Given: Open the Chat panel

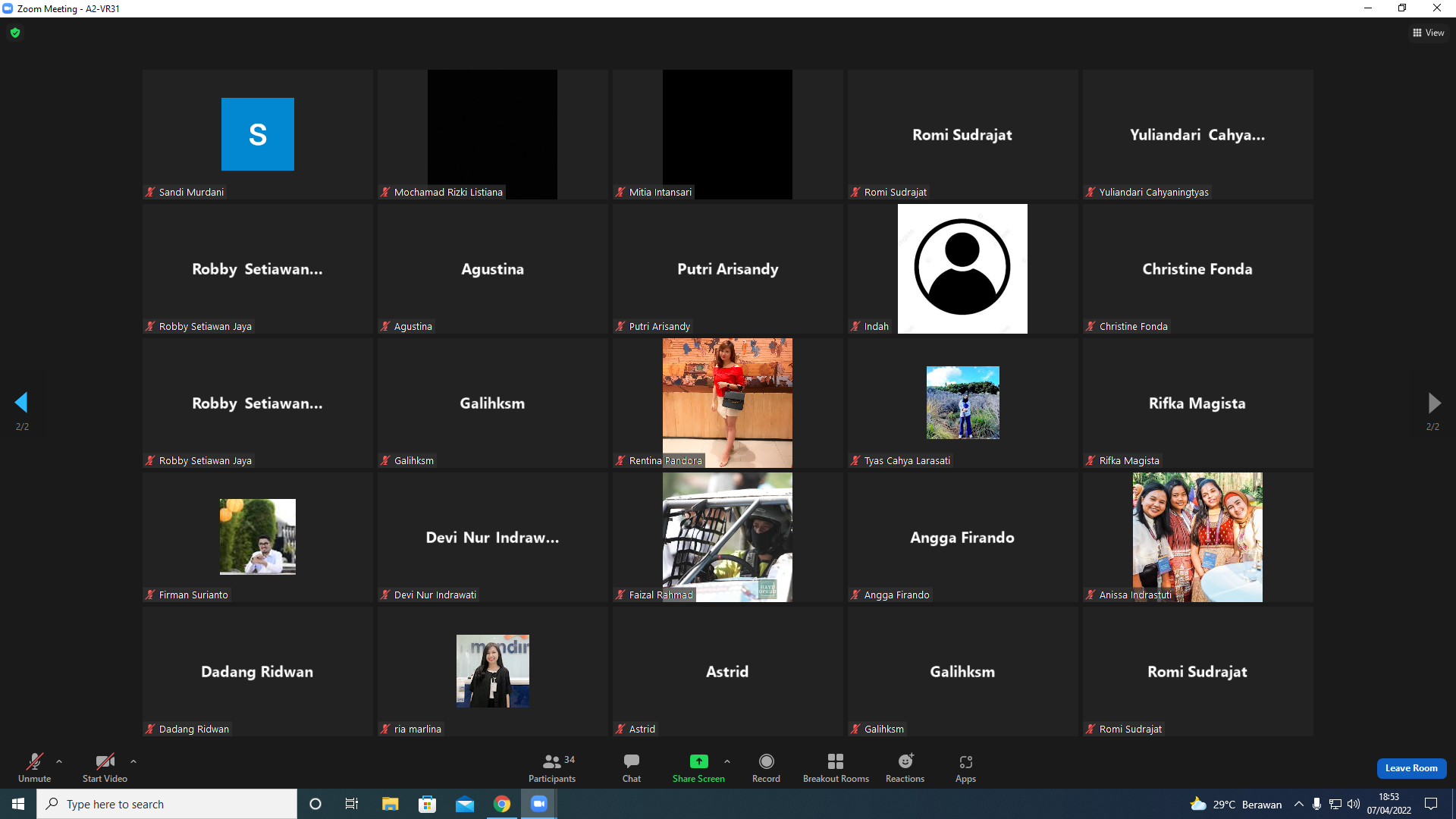Looking at the screenshot, I should point(632,767).
